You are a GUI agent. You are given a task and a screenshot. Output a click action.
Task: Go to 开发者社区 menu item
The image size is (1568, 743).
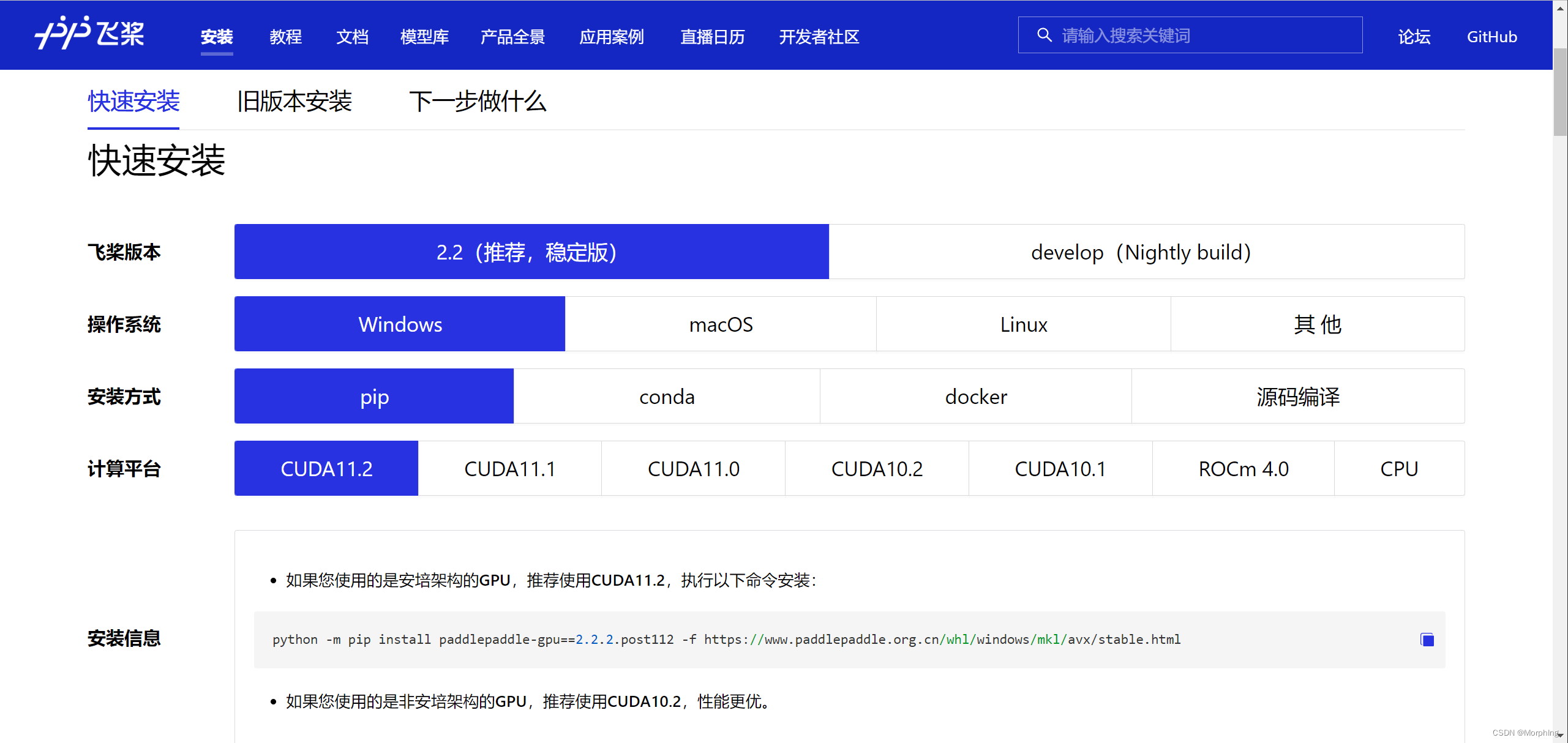819,37
